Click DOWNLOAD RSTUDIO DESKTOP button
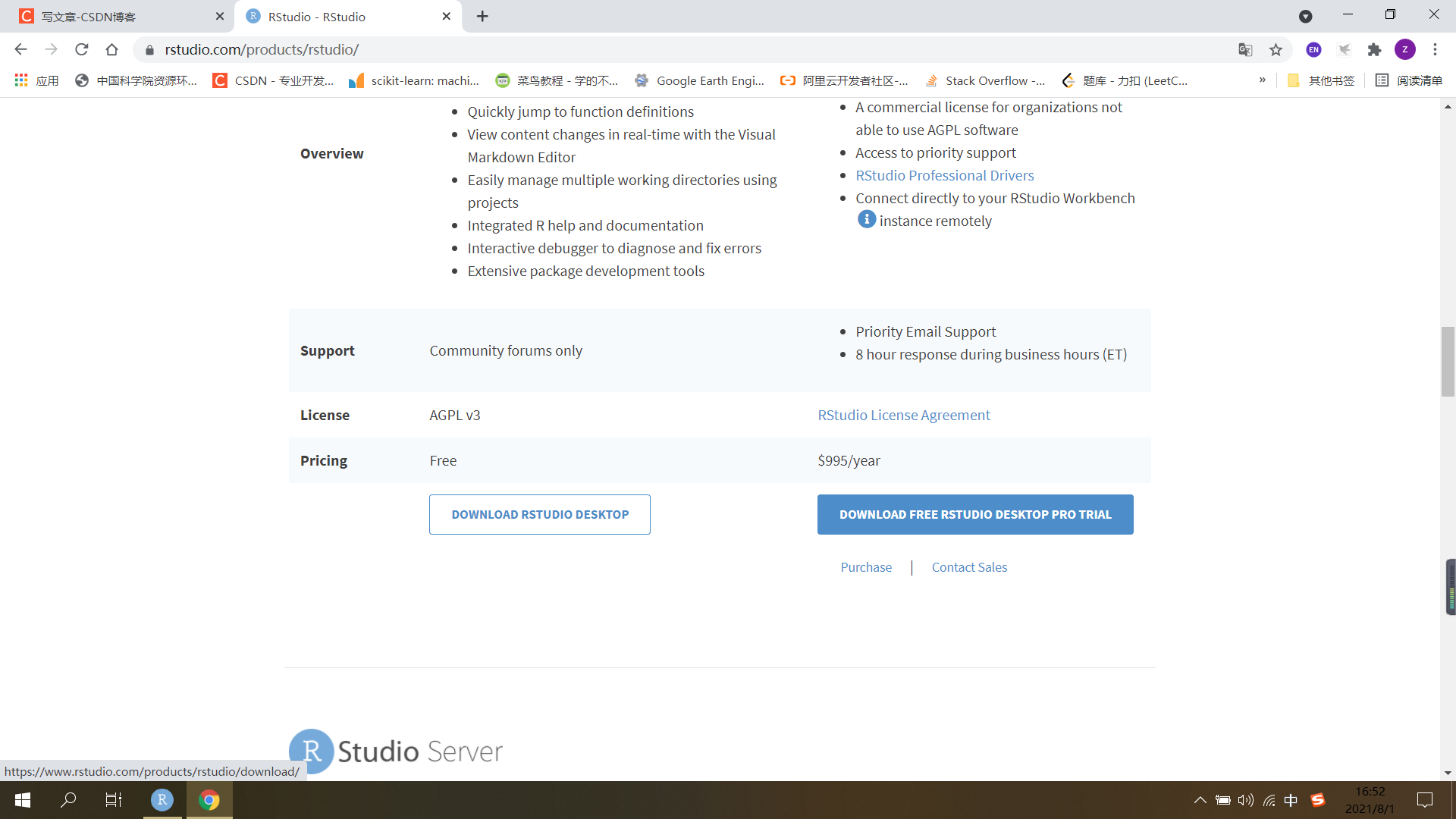The width and height of the screenshot is (1456, 819). [539, 514]
